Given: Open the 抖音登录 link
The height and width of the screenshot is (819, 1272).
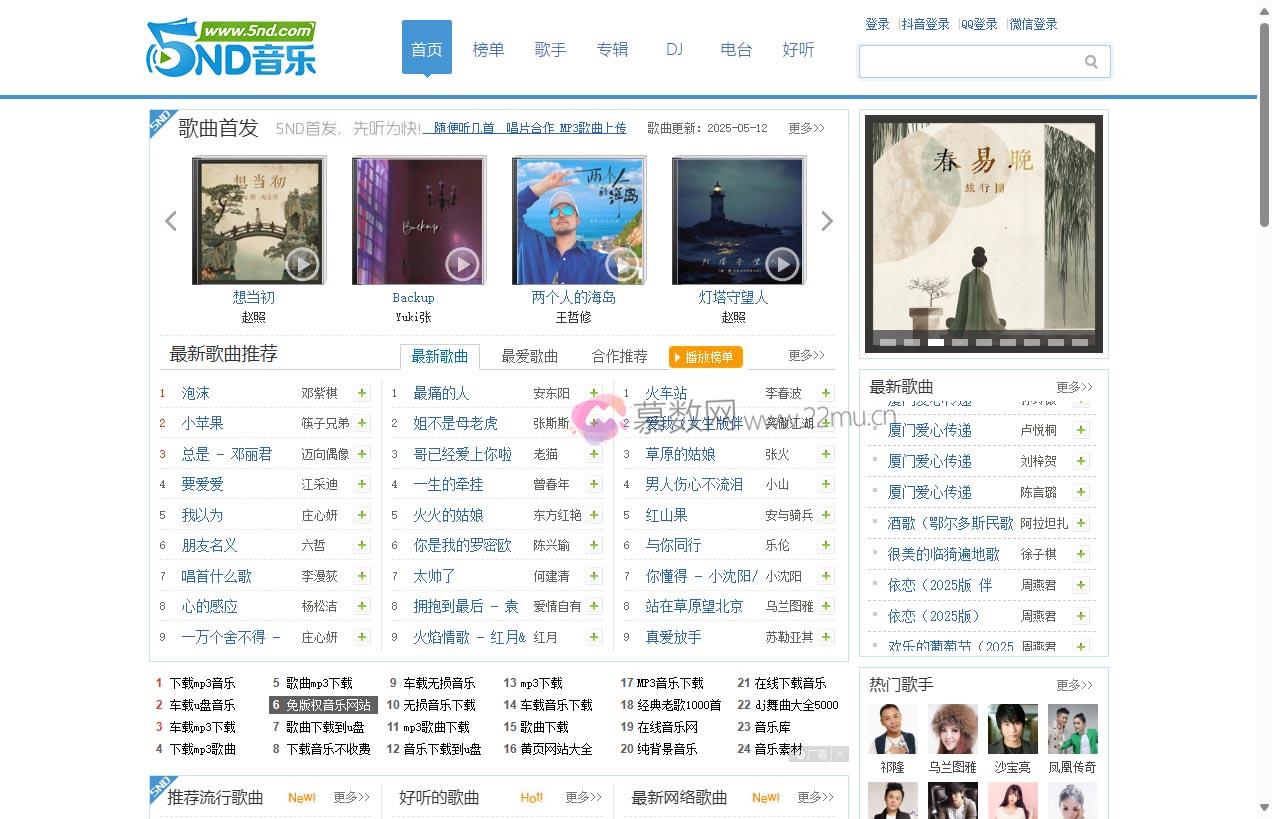Looking at the screenshot, I should [x=925, y=24].
